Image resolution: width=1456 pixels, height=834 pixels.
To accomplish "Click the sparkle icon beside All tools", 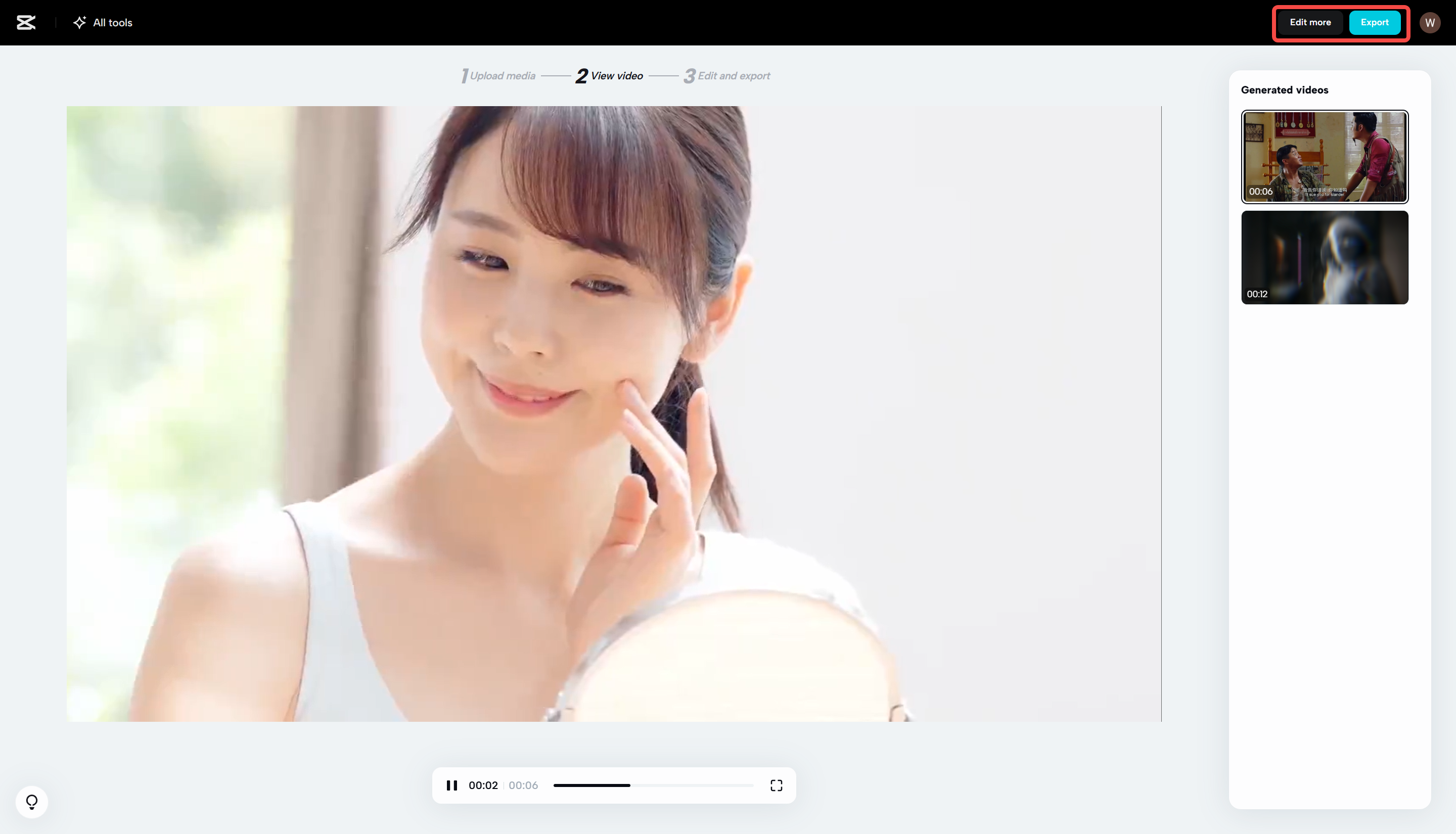I will click(79, 22).
